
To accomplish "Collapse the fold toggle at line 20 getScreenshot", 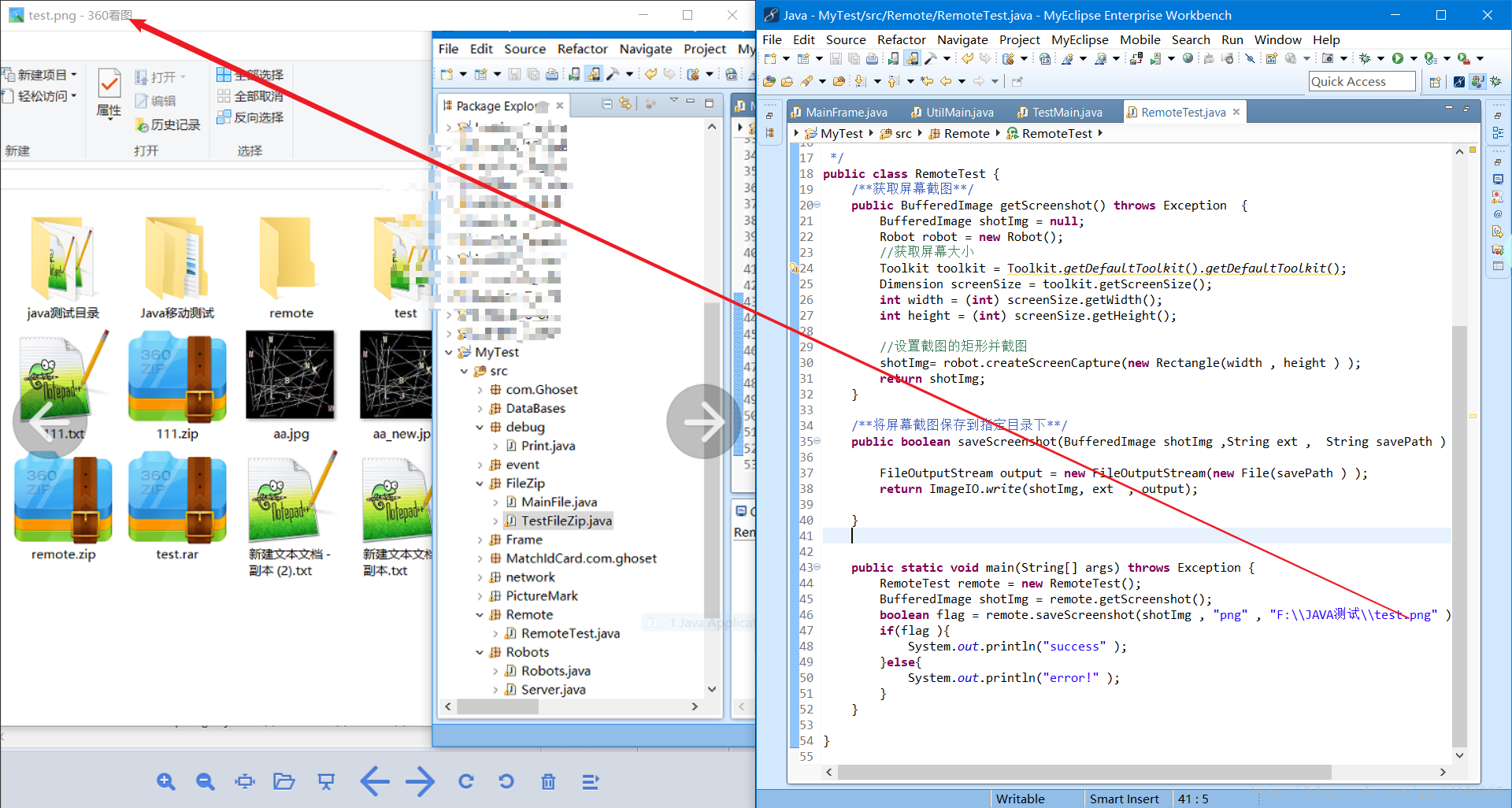I will point(817,205).
